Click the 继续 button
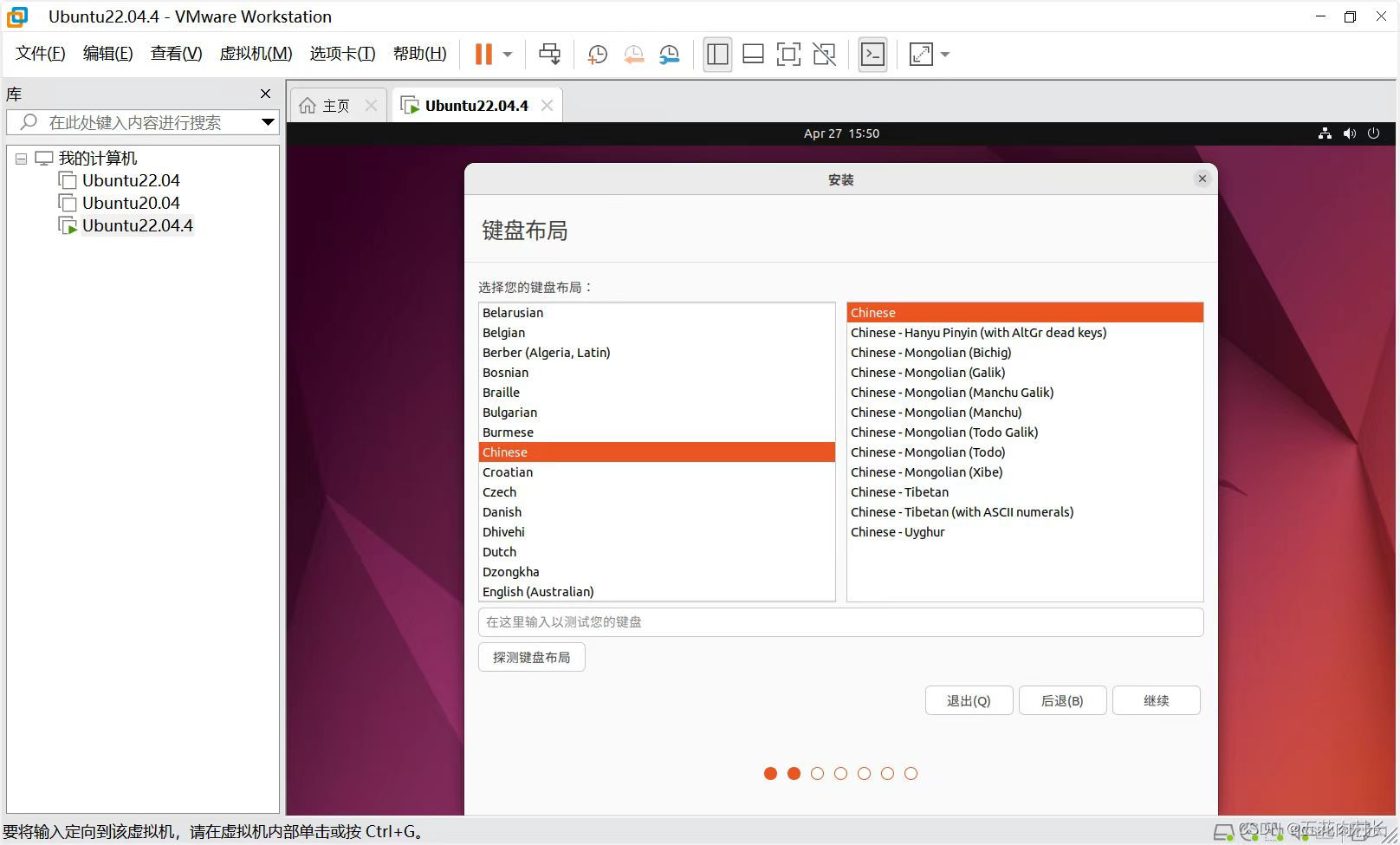1400x845 pixels. pyautogui.click(x=1156, y=700)
